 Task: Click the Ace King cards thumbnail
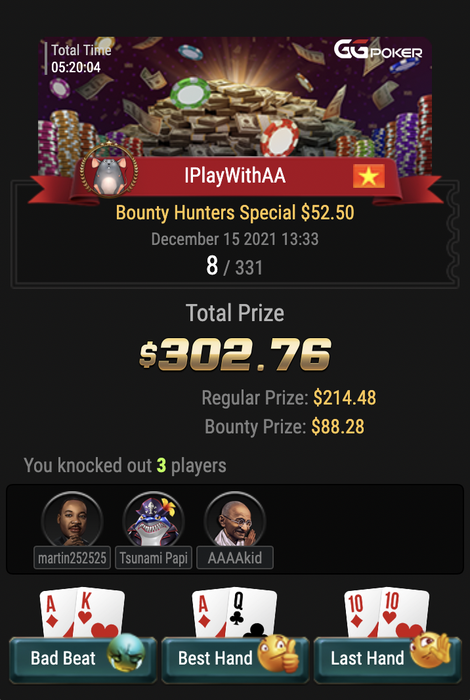(x=82, y=612)
